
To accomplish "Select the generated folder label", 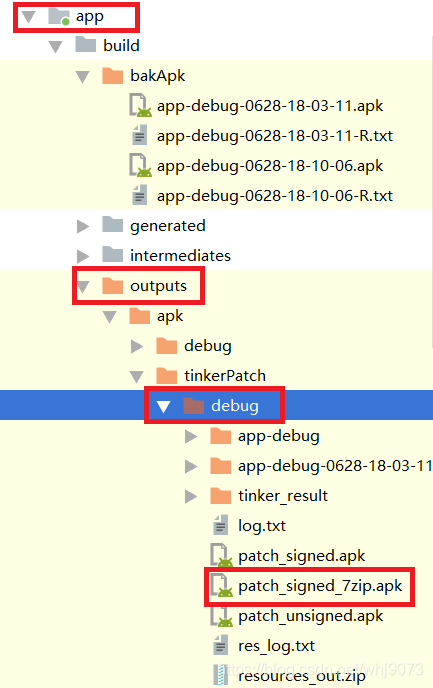I will pos(168,226).
